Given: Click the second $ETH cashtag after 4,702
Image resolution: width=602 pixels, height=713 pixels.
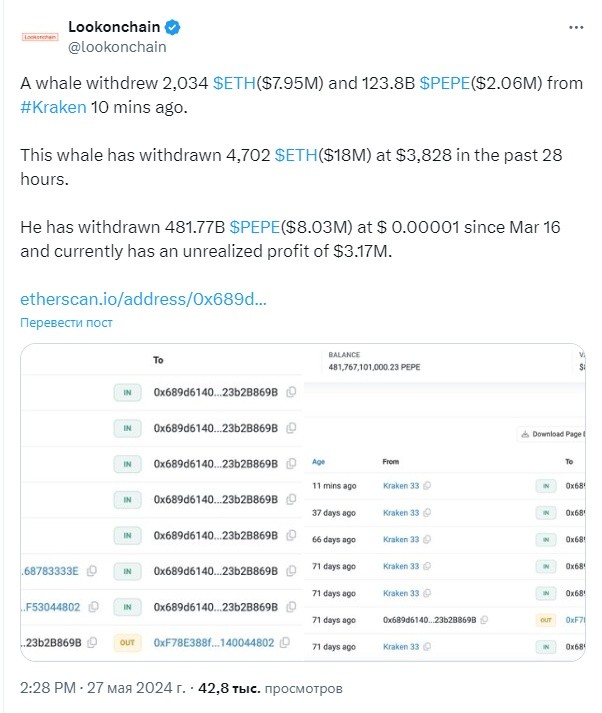Looking at the screenshot, I should pyautogui.click(x=296, y=155).
